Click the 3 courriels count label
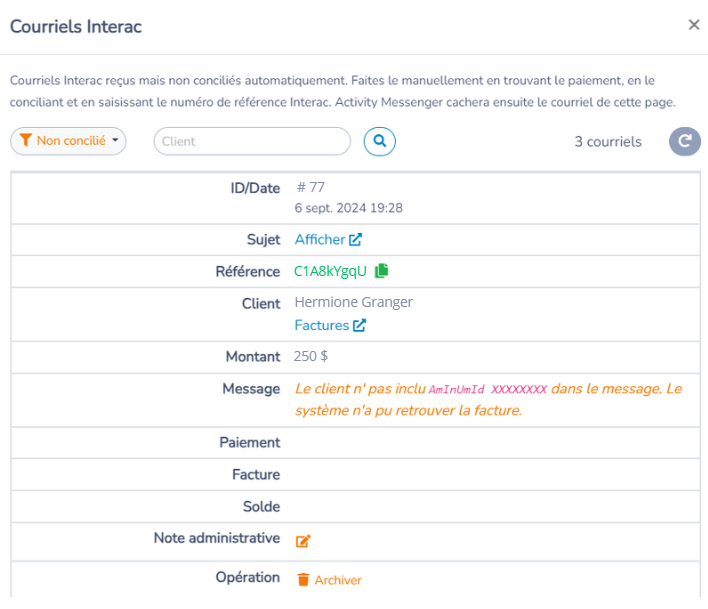 tap(608, 141)
